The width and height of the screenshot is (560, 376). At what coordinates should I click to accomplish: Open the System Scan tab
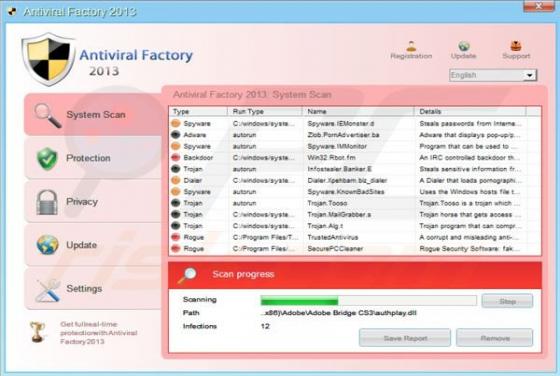pos(93,115)
